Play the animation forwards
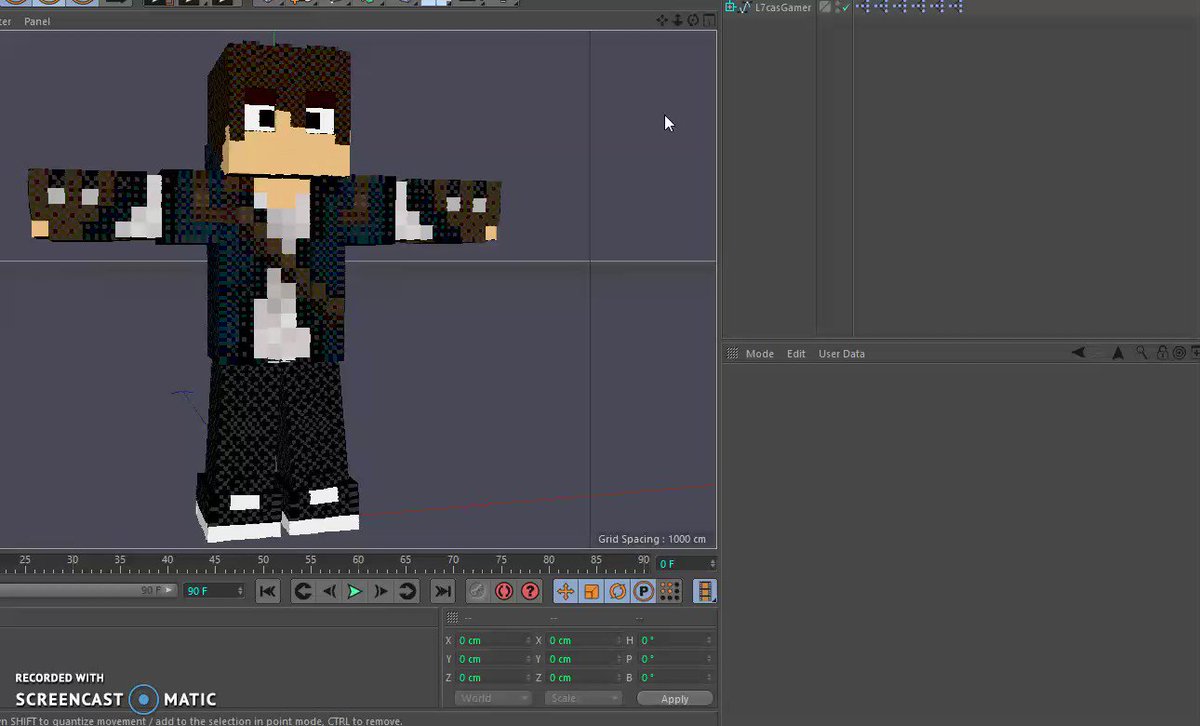 point(354,591)
